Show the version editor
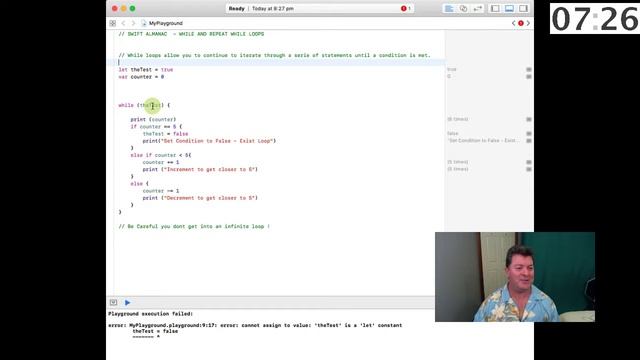The height and width of the screenshot is (360, 640). (478, 9)
